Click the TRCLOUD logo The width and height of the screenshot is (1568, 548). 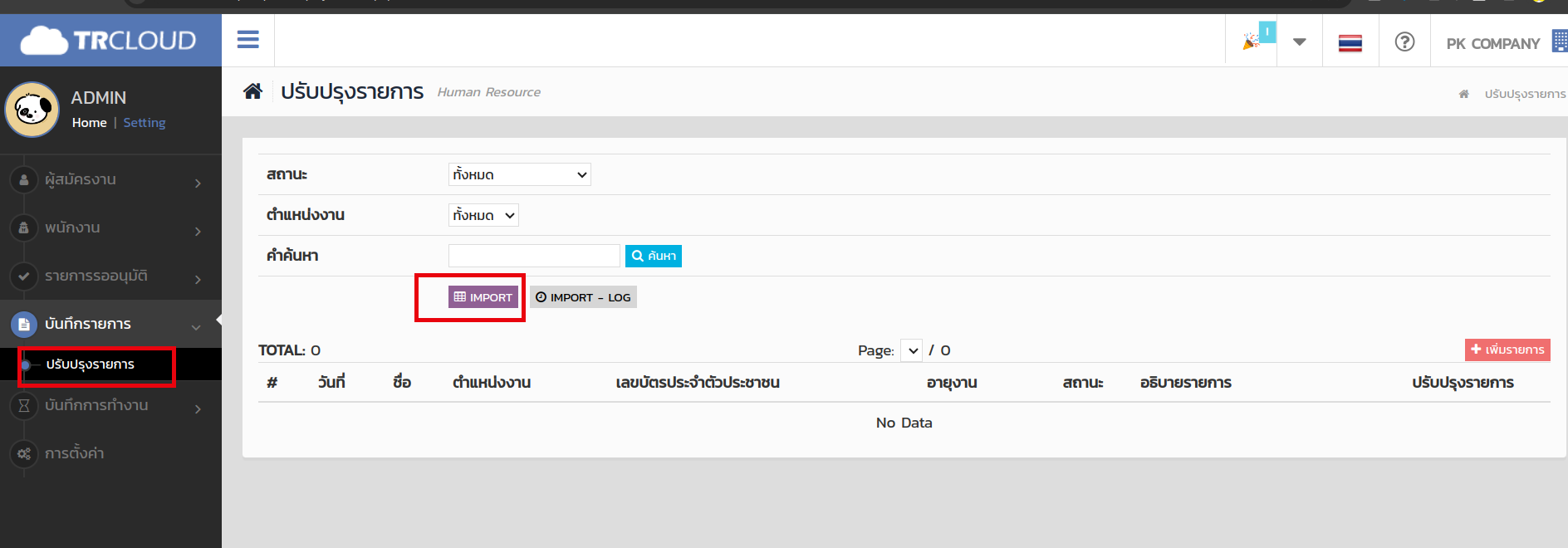[108, 40]
